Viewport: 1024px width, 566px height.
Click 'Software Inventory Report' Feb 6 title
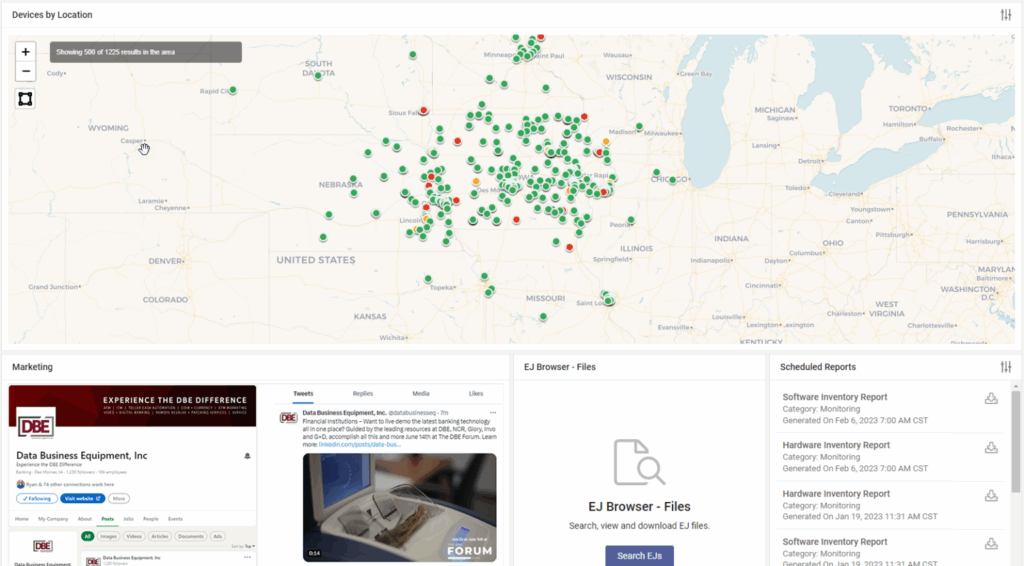point(835,397)
